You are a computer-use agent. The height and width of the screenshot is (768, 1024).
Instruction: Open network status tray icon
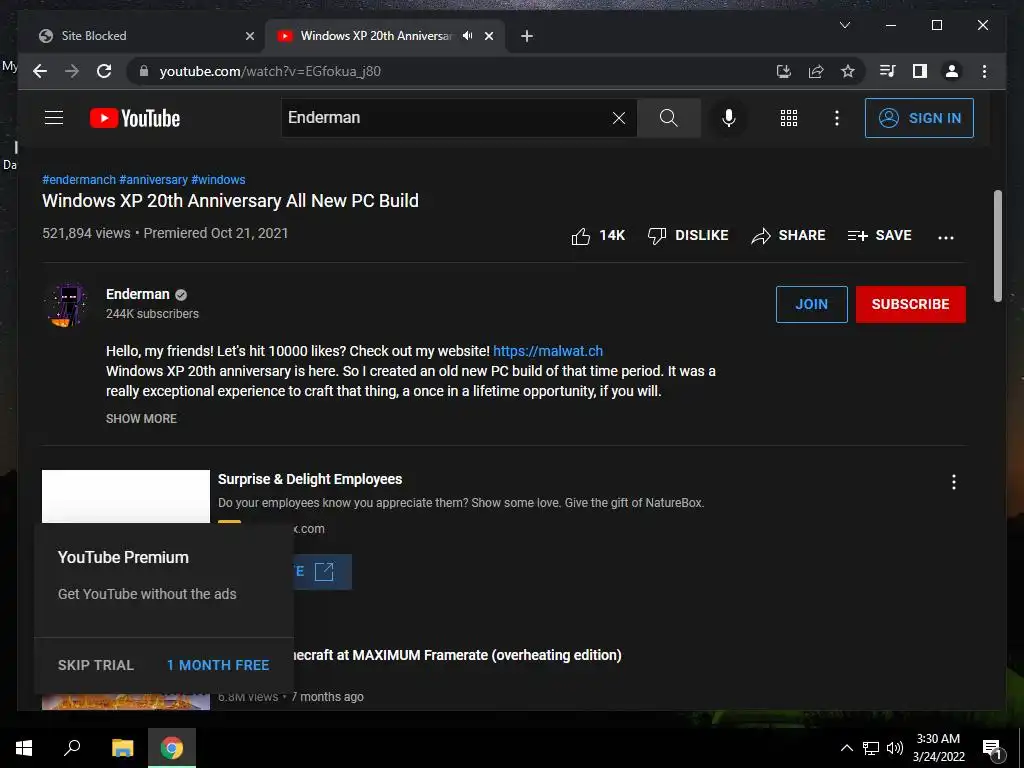tap(871, 748)
